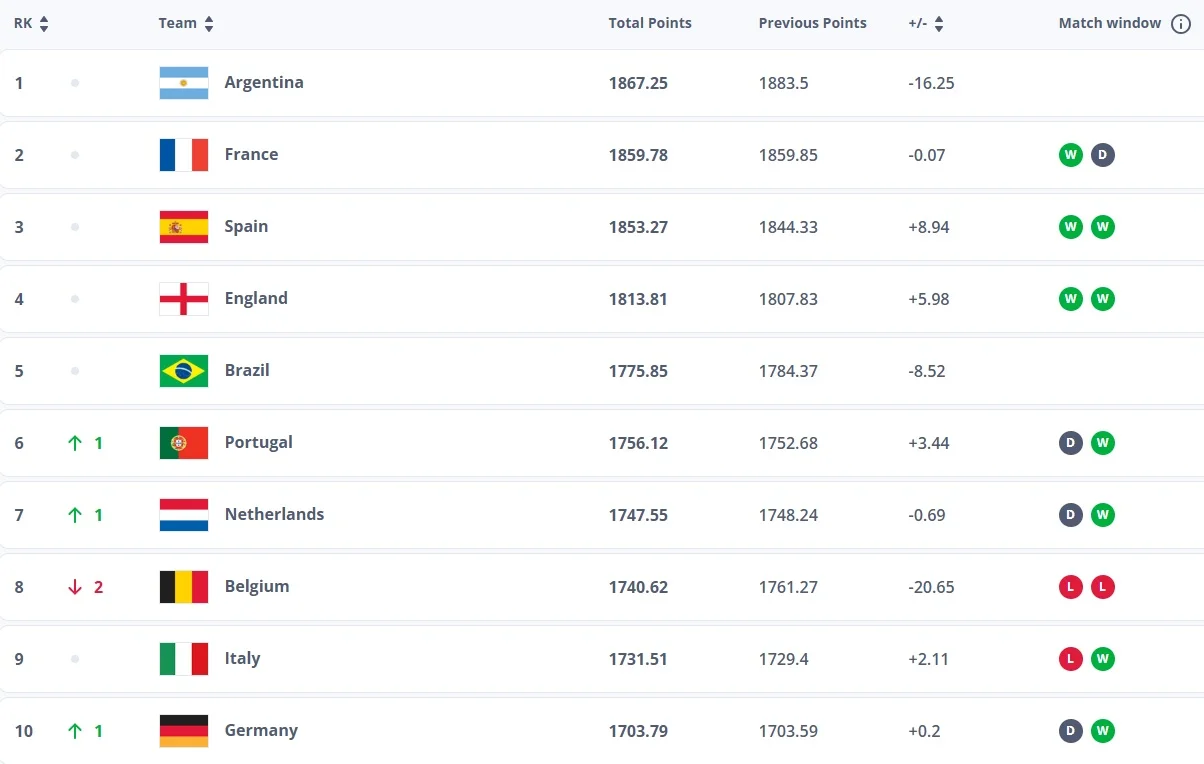Screen dimensions: 1204x764
Task: Sort table by RK column arrows
Action: tap(44, 24)
